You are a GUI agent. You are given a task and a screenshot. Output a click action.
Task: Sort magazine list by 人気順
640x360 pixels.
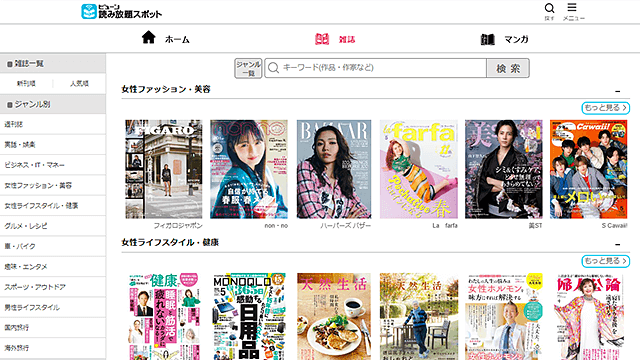[x=79, y=83]
